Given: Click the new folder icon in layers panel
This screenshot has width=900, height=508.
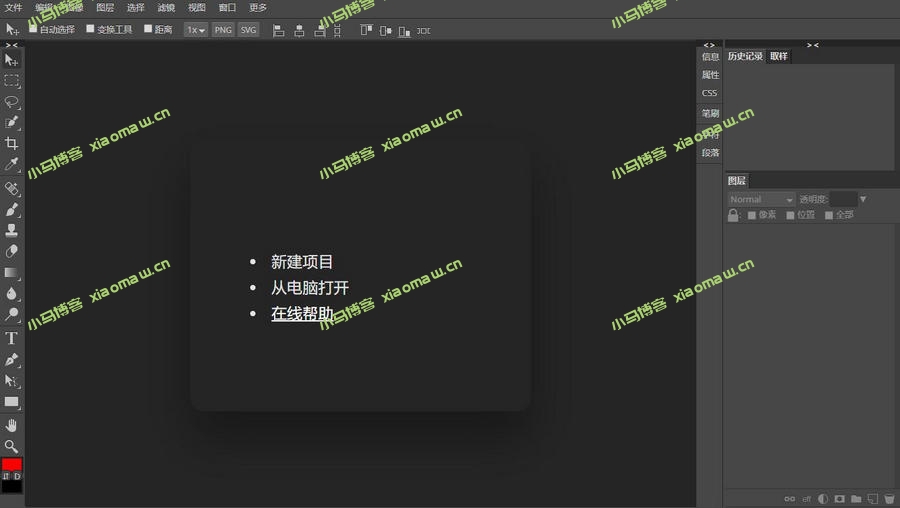Looking at the screenshot, I should [x=856, y=498].
